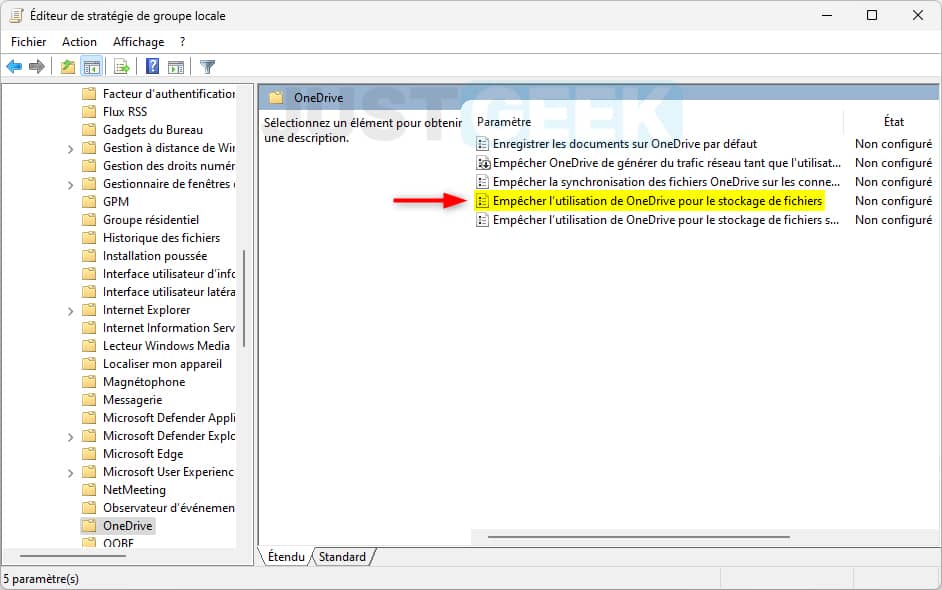Click the Export list toolbar icon

pos(122,67)
